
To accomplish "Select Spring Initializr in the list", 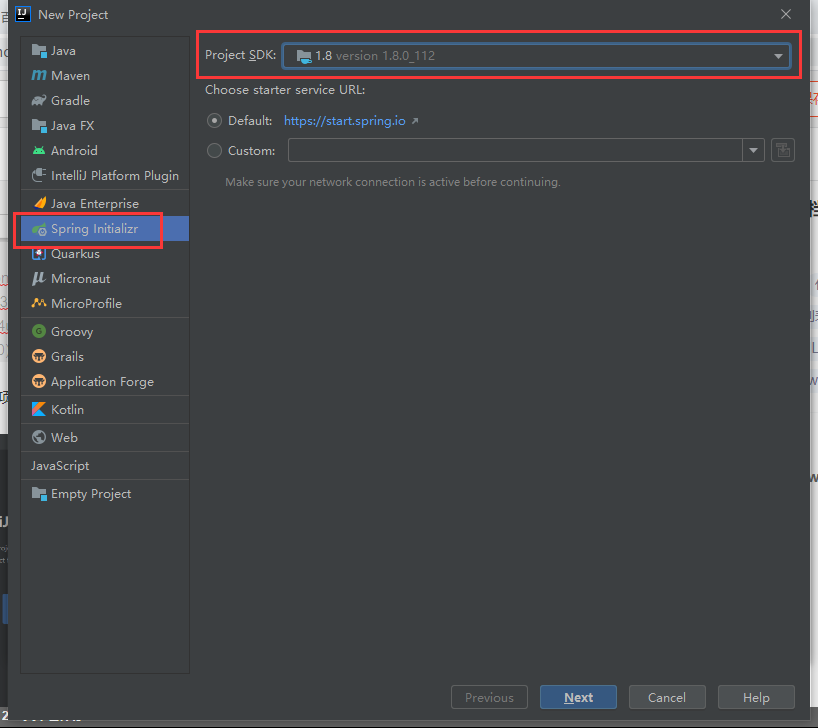I will pyautogui.click(x=105, y=229).
